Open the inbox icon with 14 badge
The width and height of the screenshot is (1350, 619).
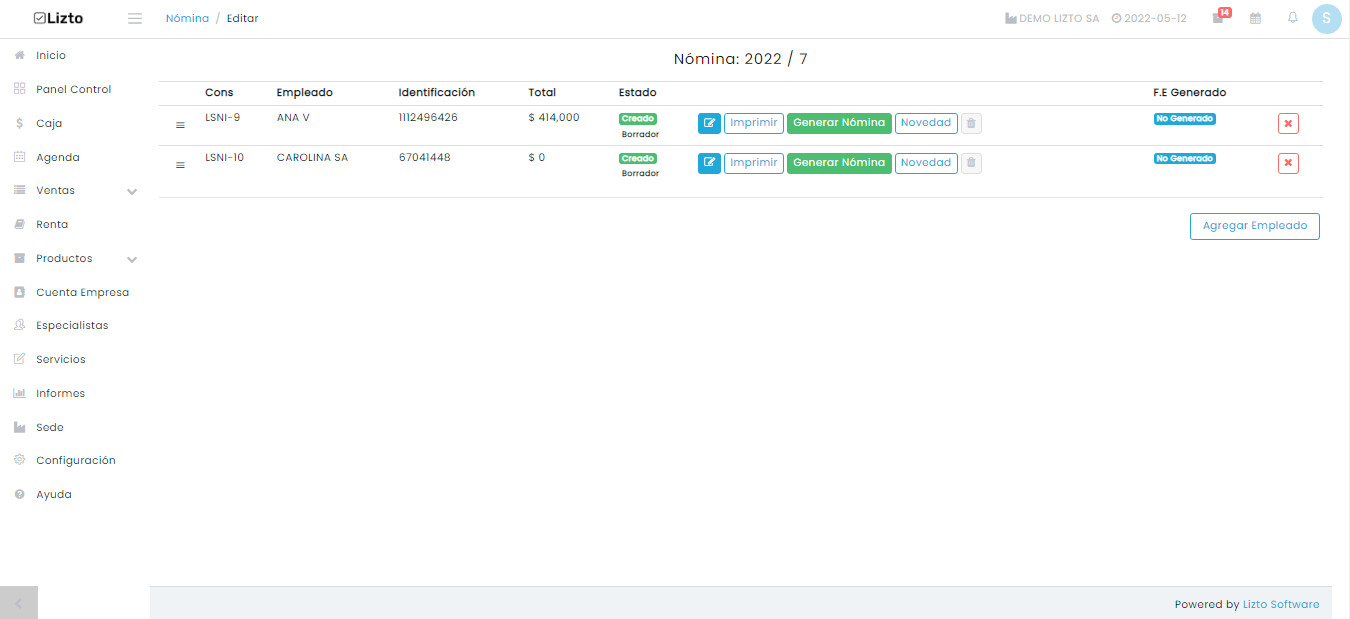1218,18
